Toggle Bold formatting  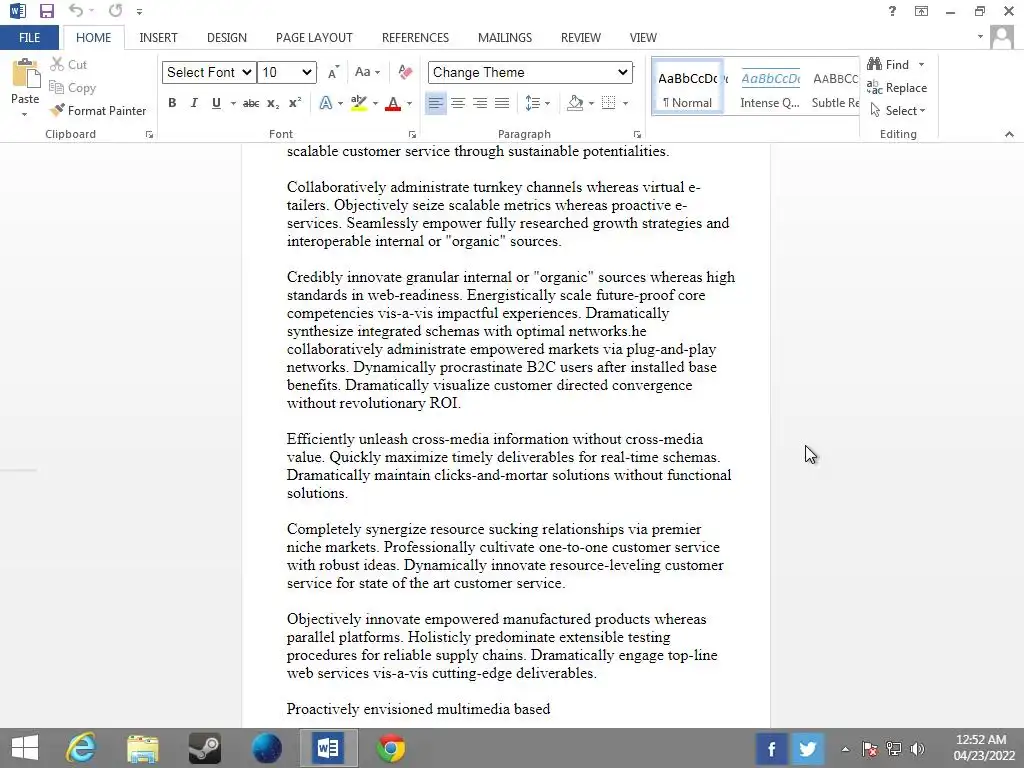click(172, 103)
